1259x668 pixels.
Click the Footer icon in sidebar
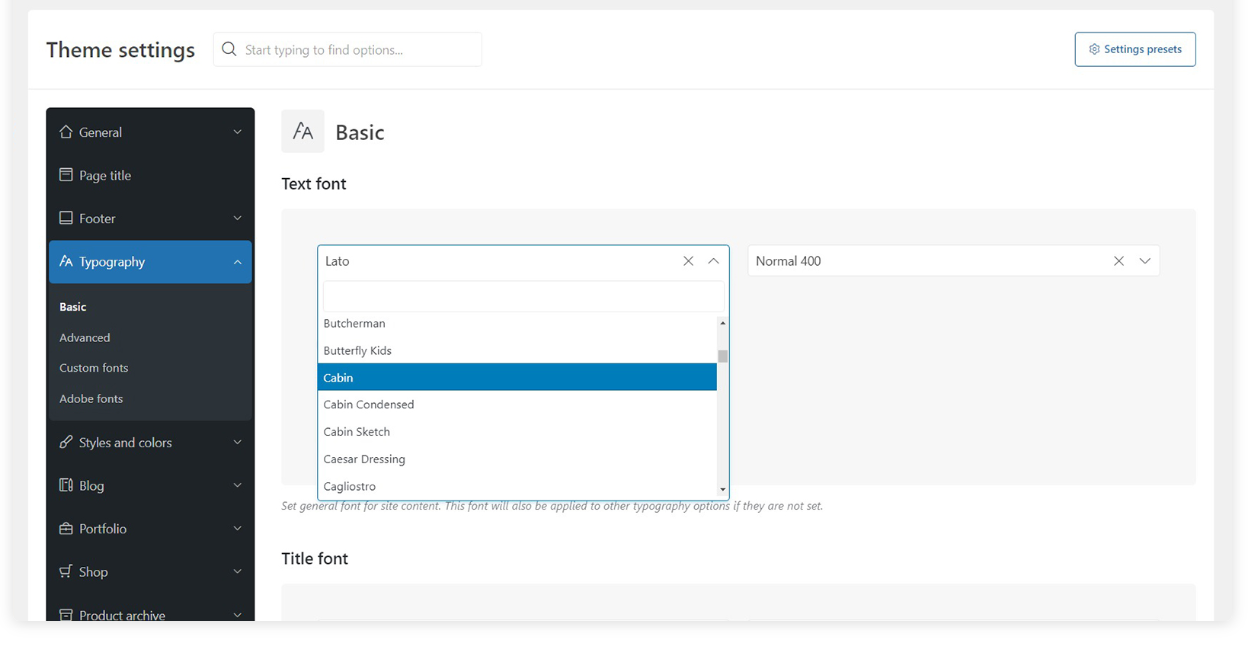pos(66,218)
